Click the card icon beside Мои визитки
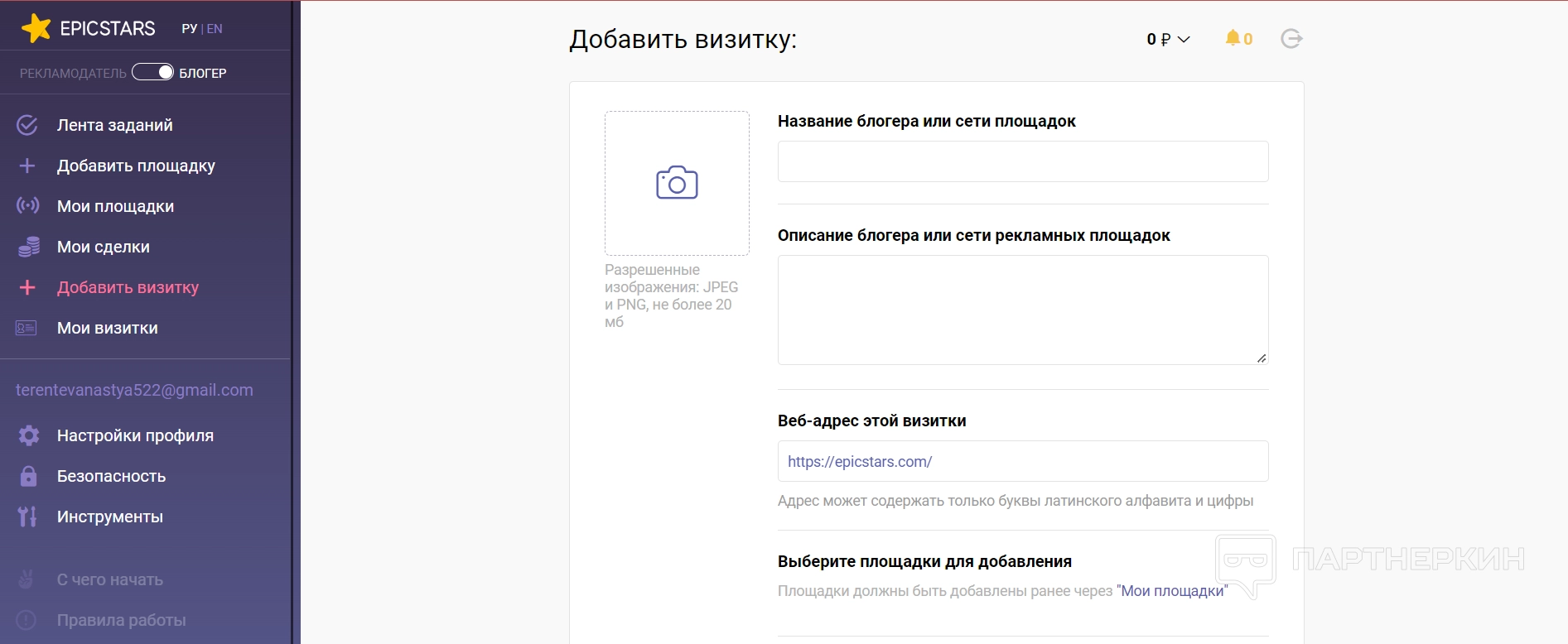 pos(27,328)
